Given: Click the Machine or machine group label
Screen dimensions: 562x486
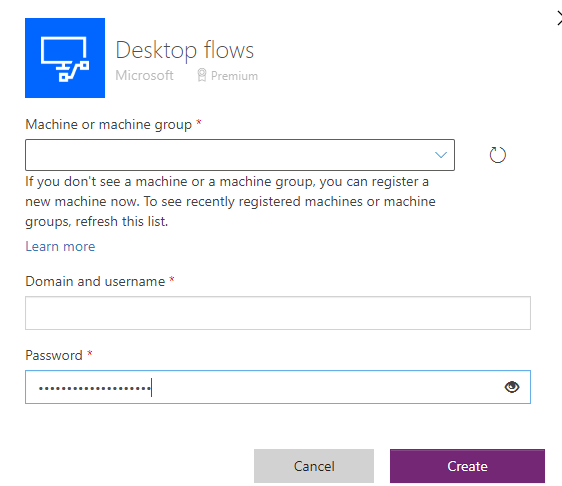Looking at the screenshot, I should (x=109, y=124).
